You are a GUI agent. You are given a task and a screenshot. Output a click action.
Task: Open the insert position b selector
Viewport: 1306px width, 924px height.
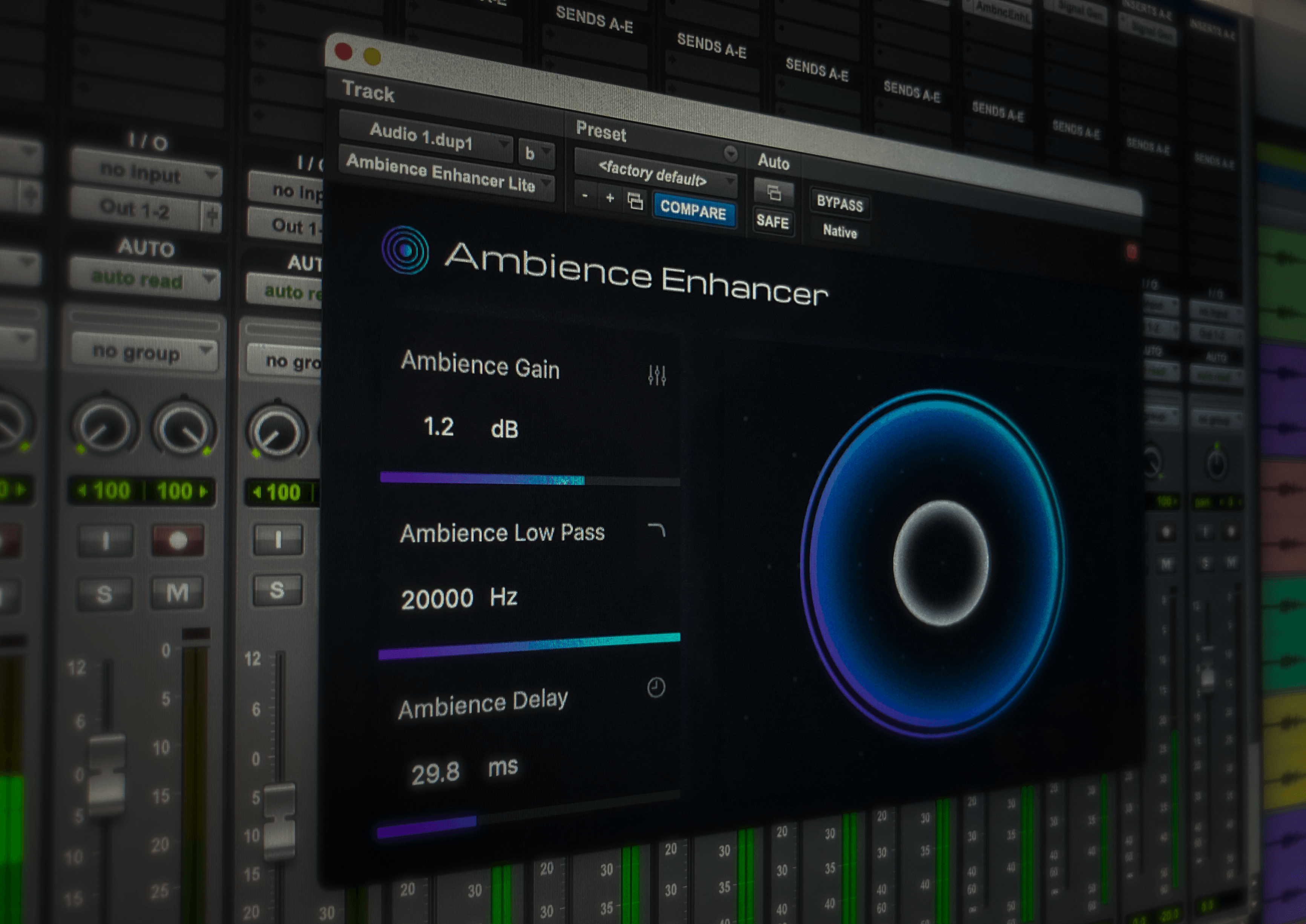536,153
